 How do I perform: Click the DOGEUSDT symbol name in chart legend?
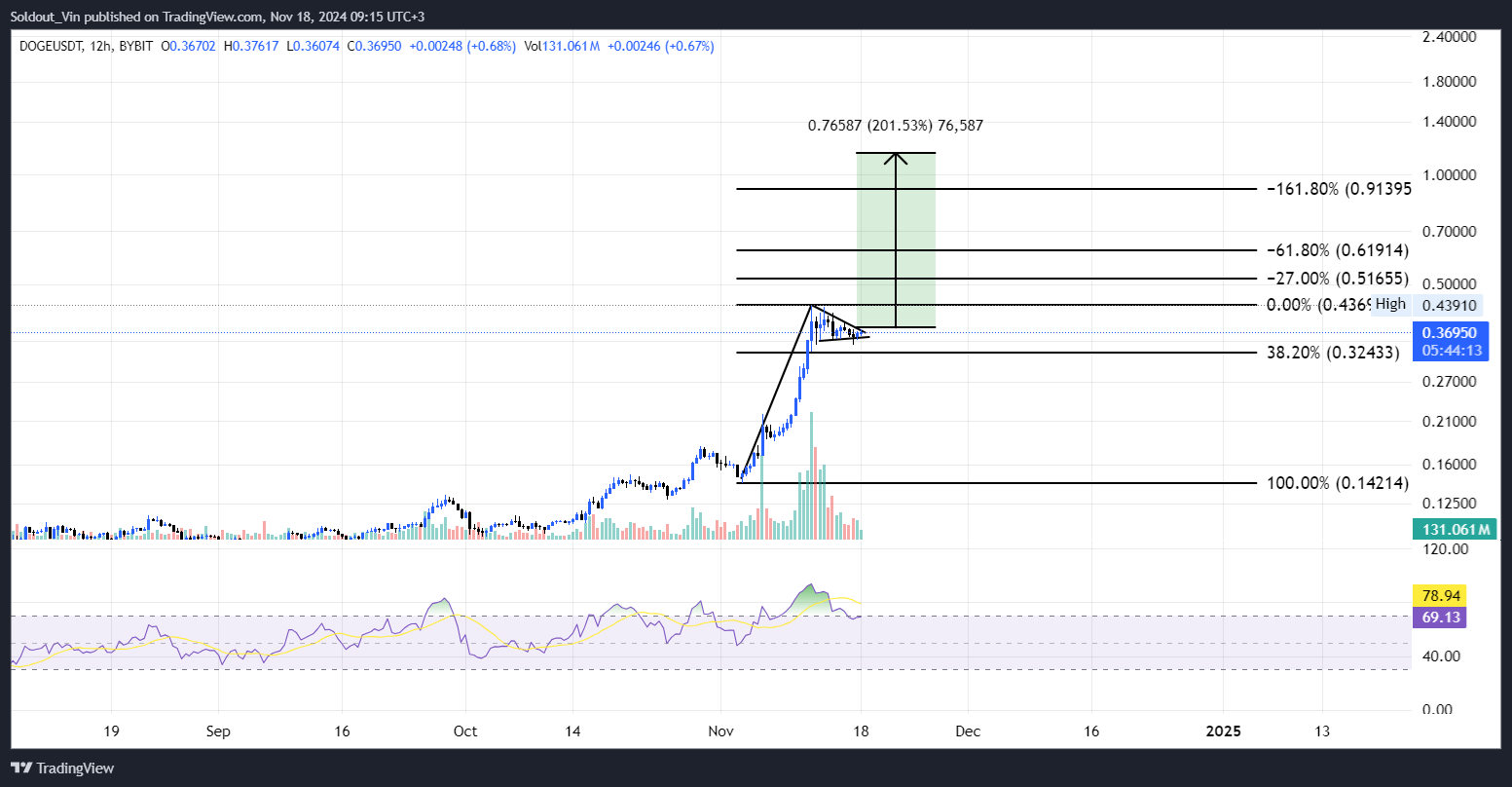(x=53, y=46)
